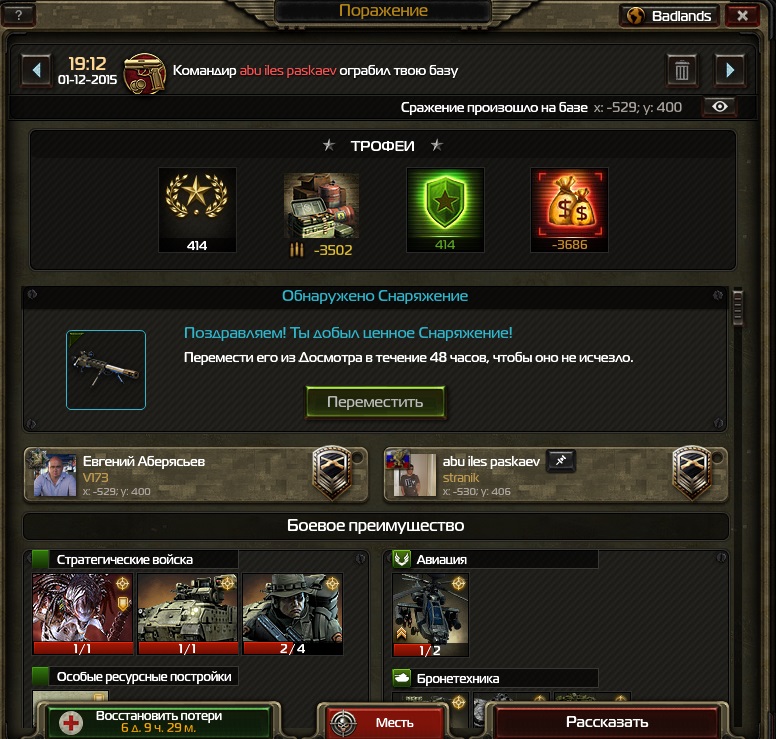Go to the previous report arrow
The image size is (776, 739).
click(36, 71)
